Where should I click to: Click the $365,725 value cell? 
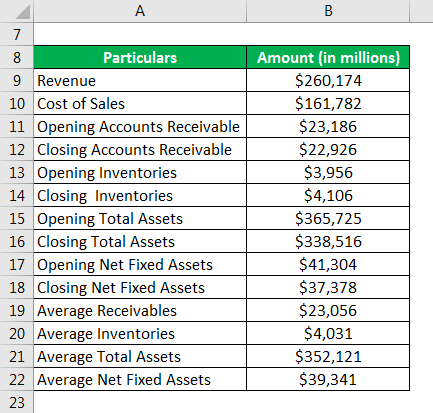pyautogui.click(x=328, y=218)
